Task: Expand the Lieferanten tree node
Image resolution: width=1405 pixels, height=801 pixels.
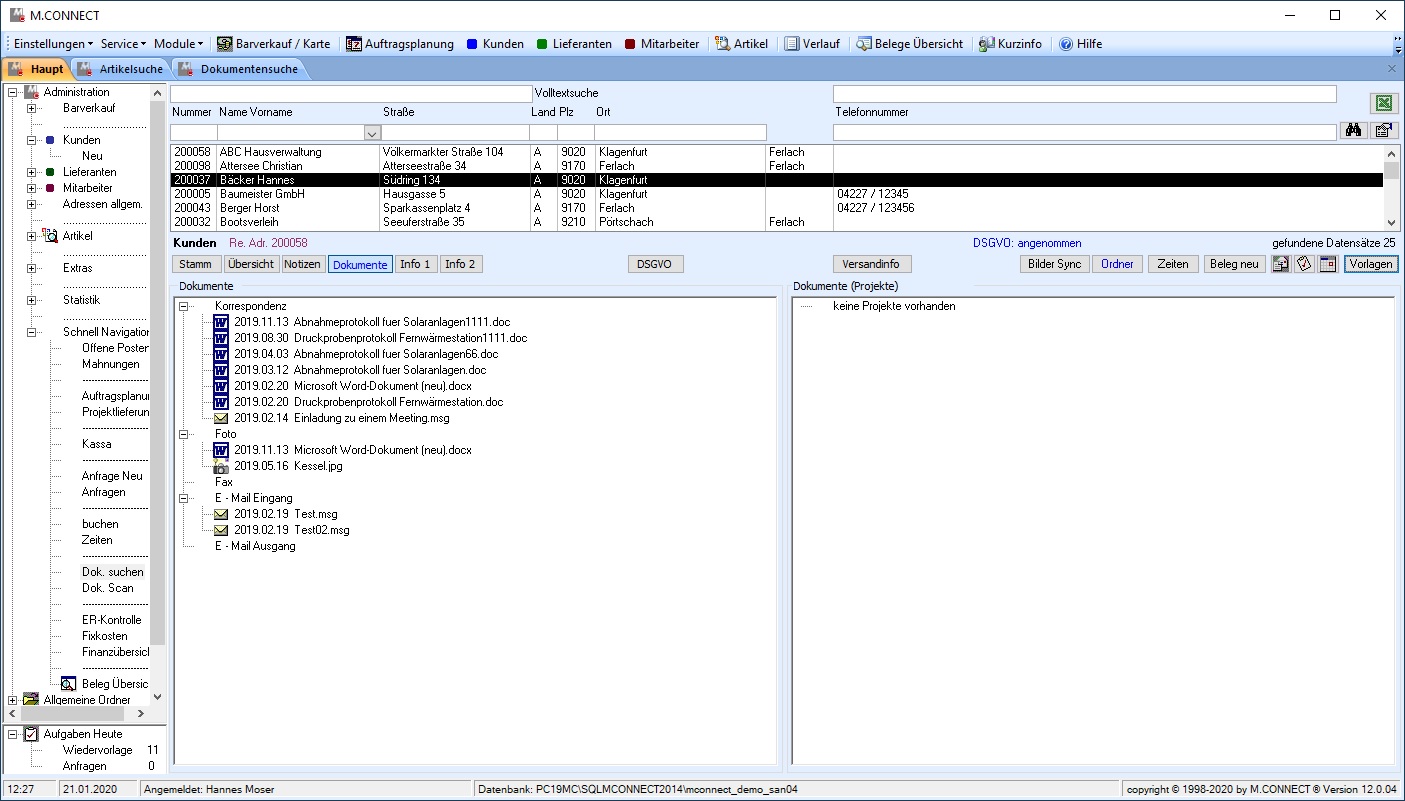Action: tap(31, 172)
